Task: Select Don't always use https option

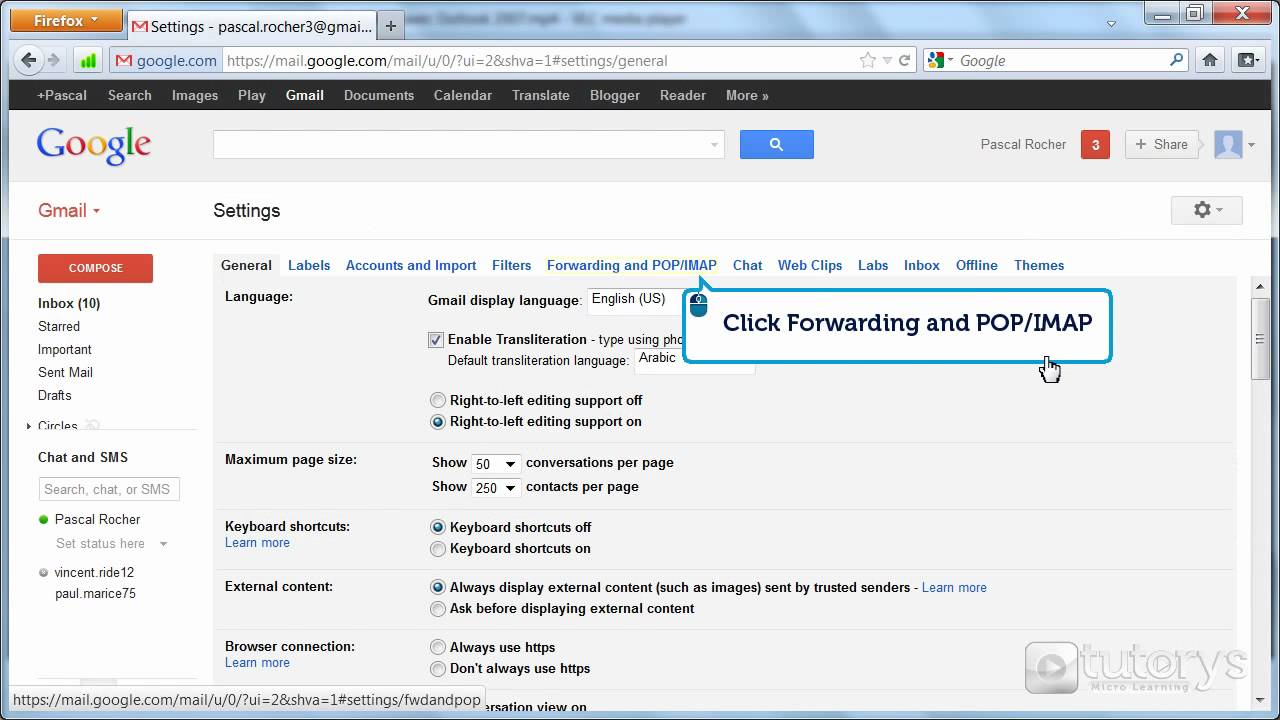Action: [437, 668]
